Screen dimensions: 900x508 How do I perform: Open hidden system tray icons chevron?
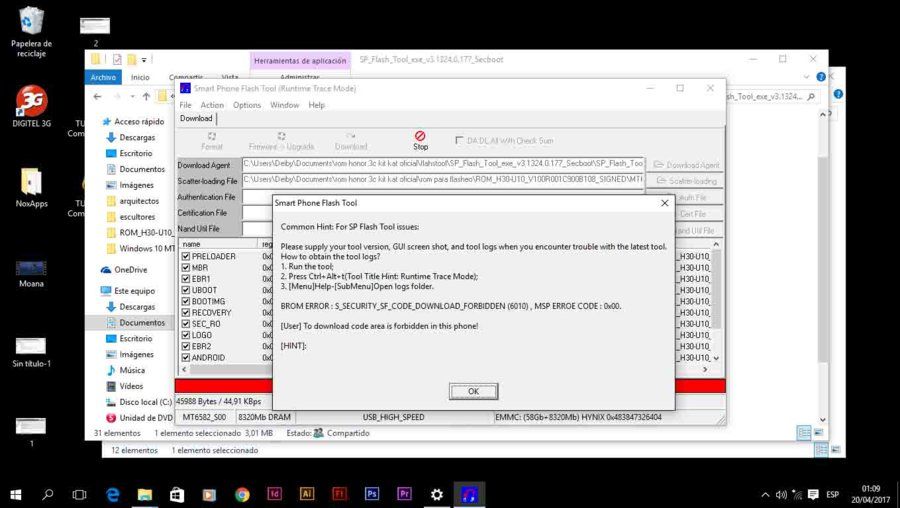(765, 494)
